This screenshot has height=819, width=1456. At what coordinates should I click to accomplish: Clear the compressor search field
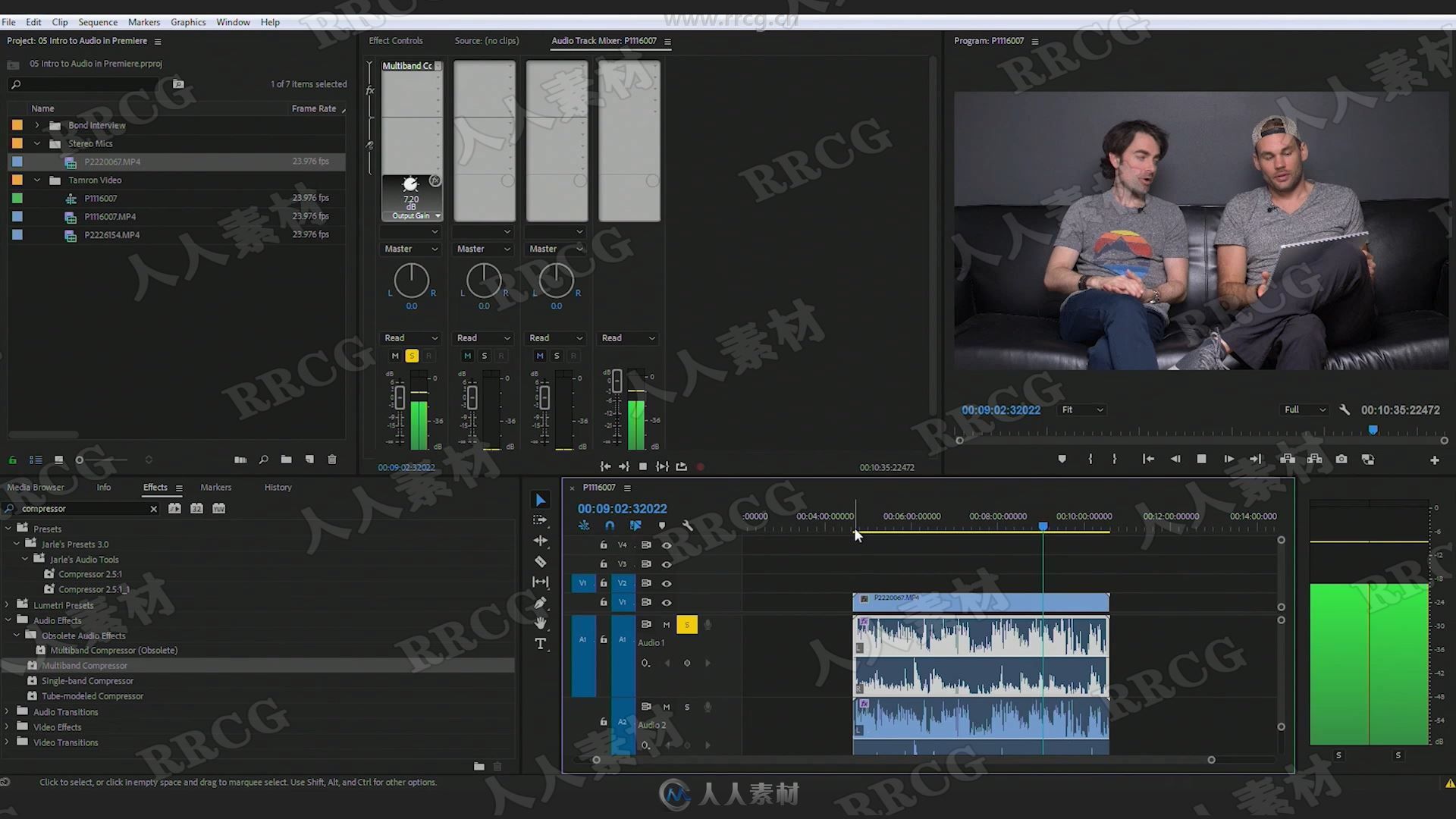[x=153, y=509]
